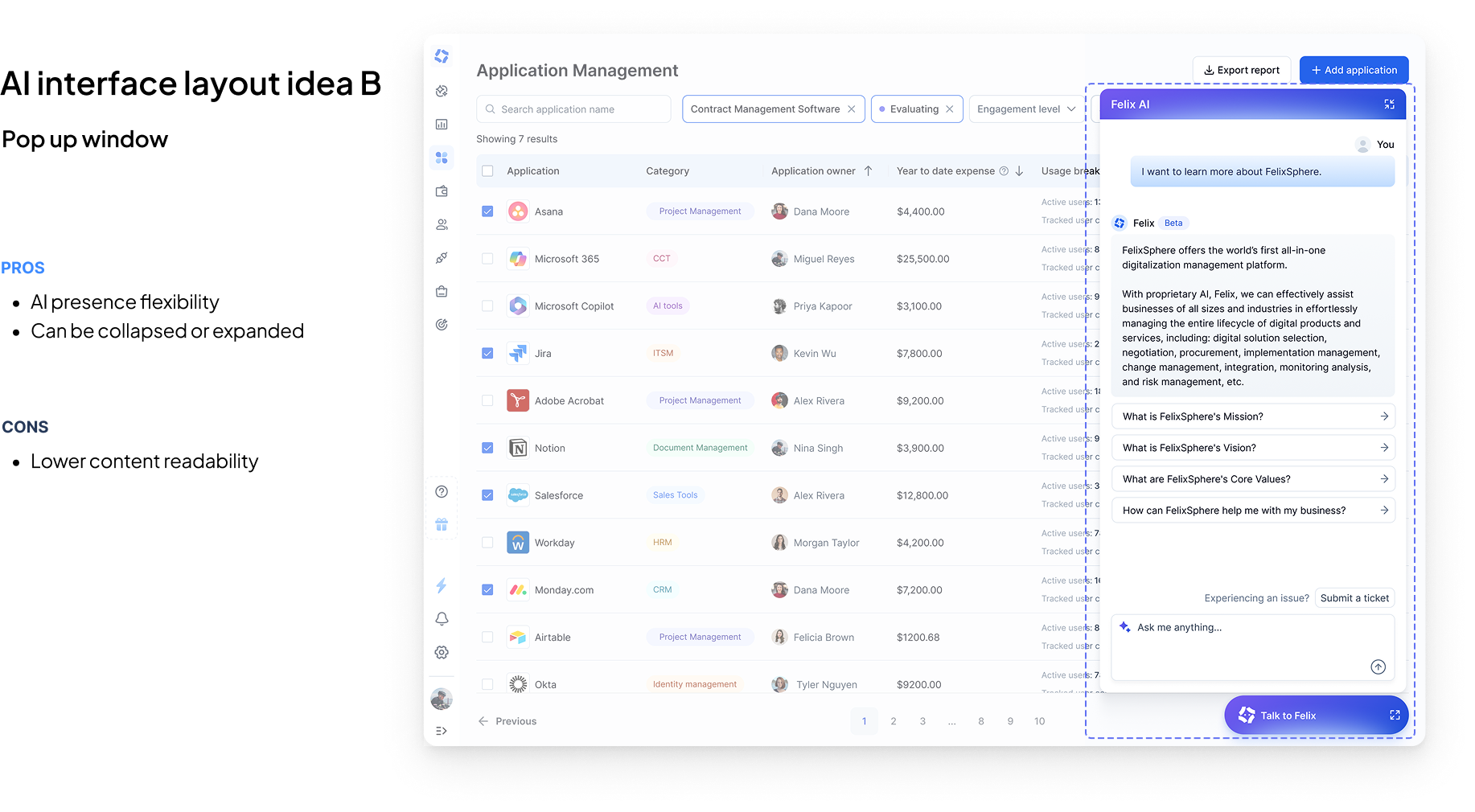The height and width of the screenshot is (812, 1475).
Task: Remove Contract Management Software filter
Action: (x=851, y=109)
